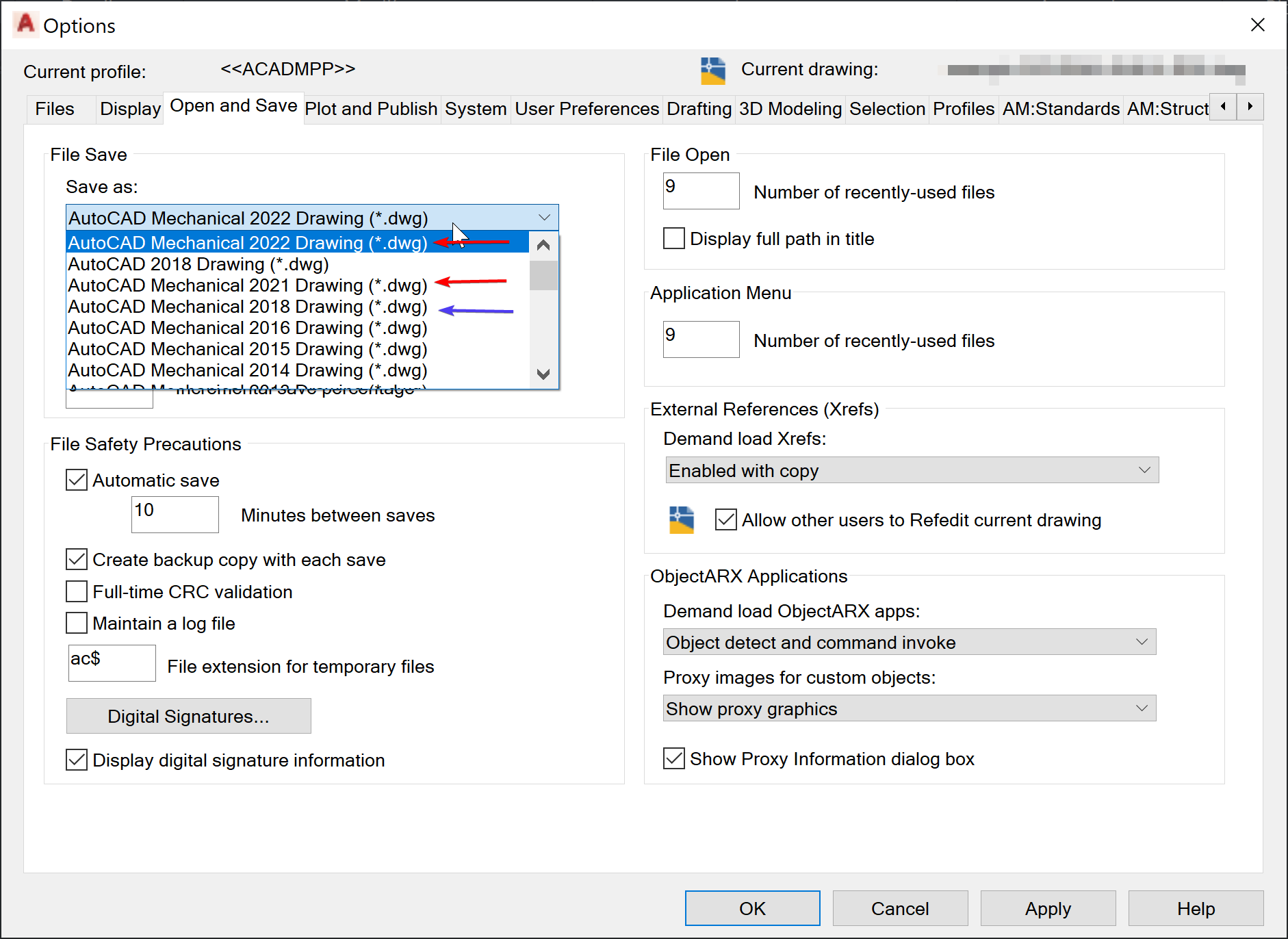
Task: Open the System tab
Action: pos(476,109)
